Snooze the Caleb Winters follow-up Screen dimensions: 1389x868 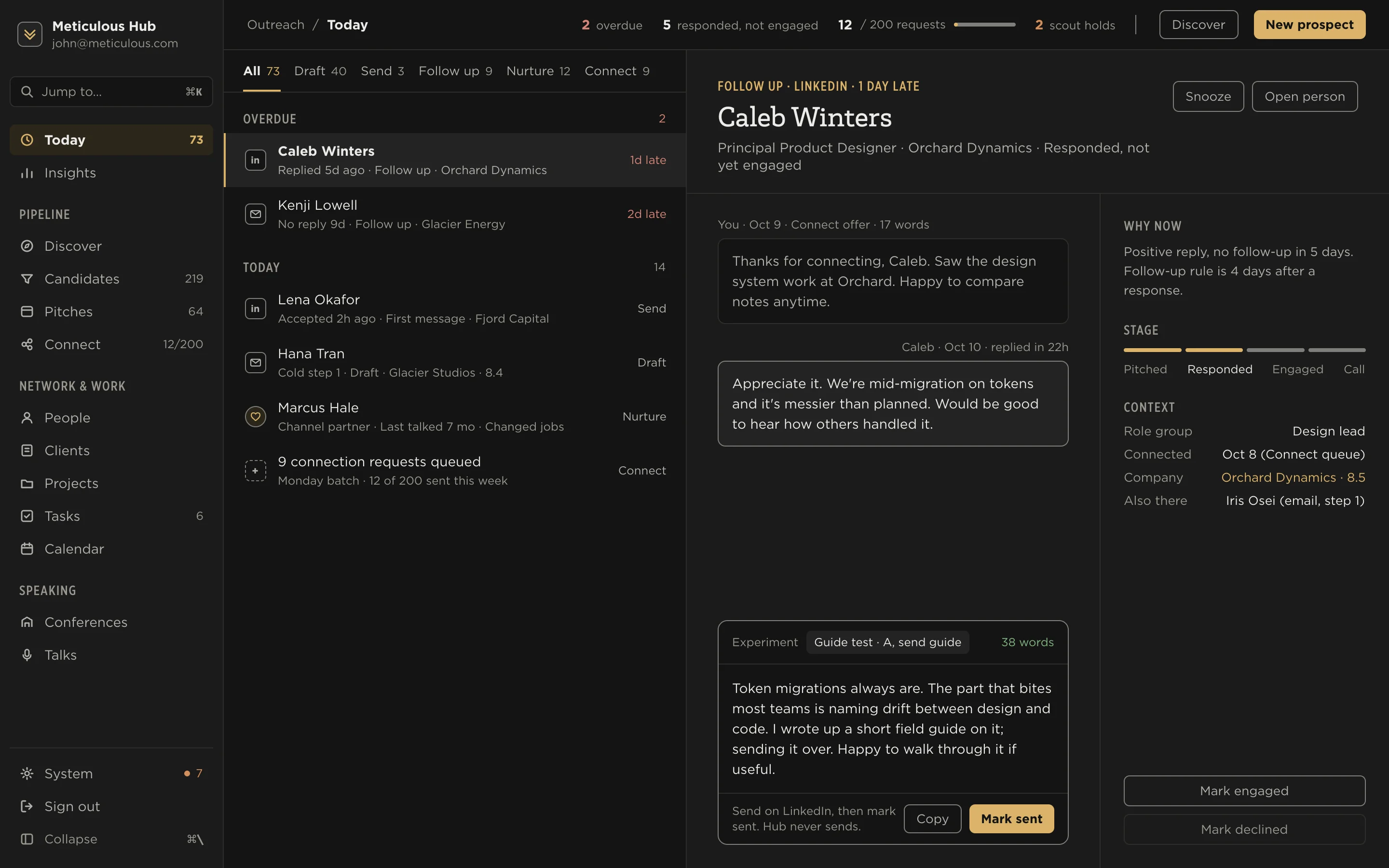pyautogui.click(x=1208, y=96)
